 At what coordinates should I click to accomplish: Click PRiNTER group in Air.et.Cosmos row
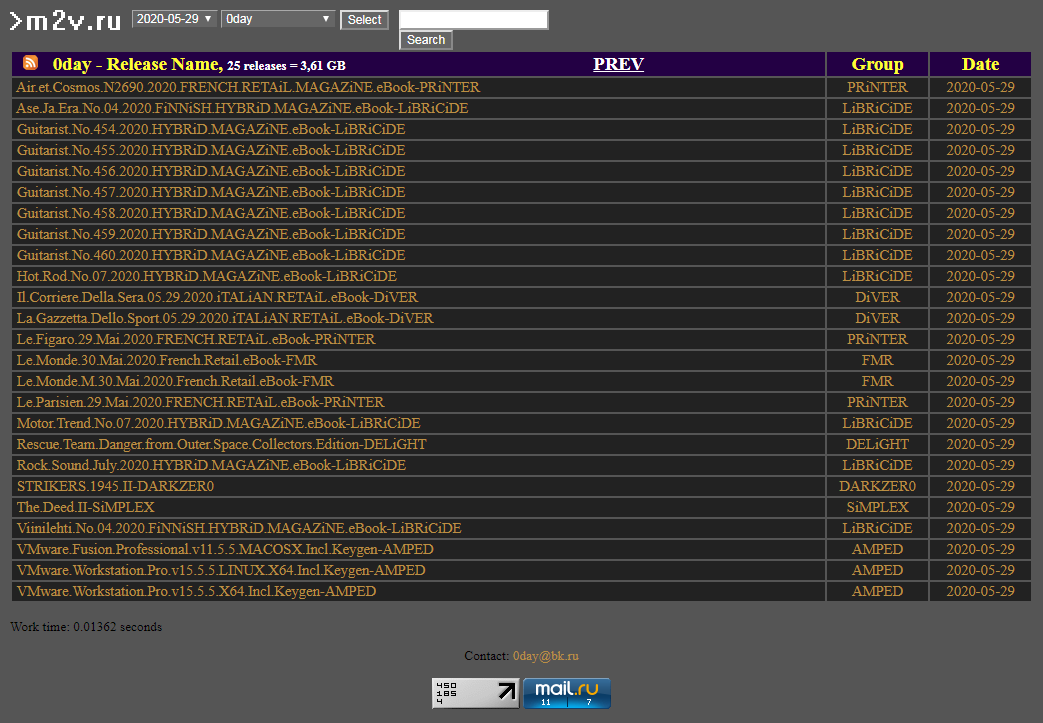point(877,87)
